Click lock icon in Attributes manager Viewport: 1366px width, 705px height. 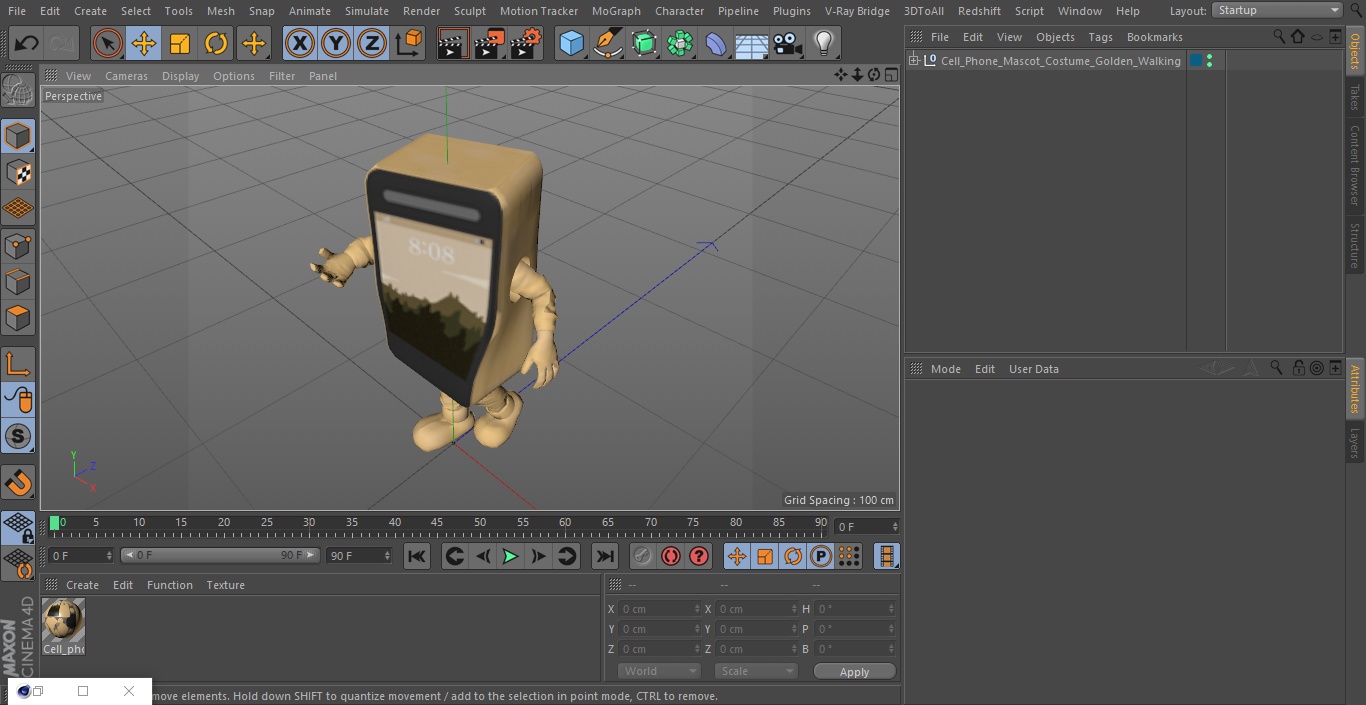(1298, 369)
